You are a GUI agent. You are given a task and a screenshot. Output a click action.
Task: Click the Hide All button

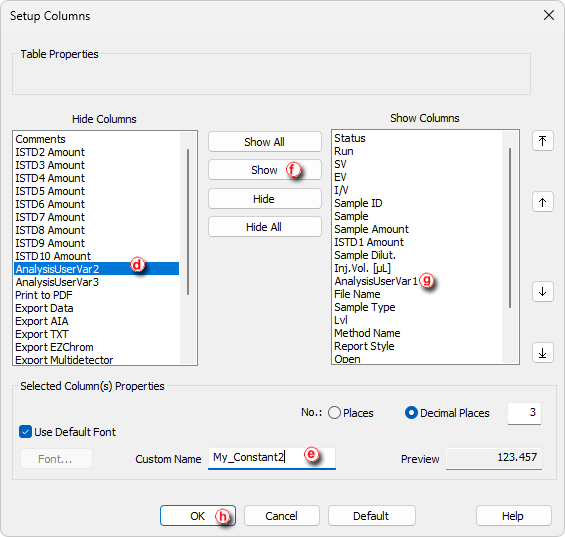[x=265, y=227]
